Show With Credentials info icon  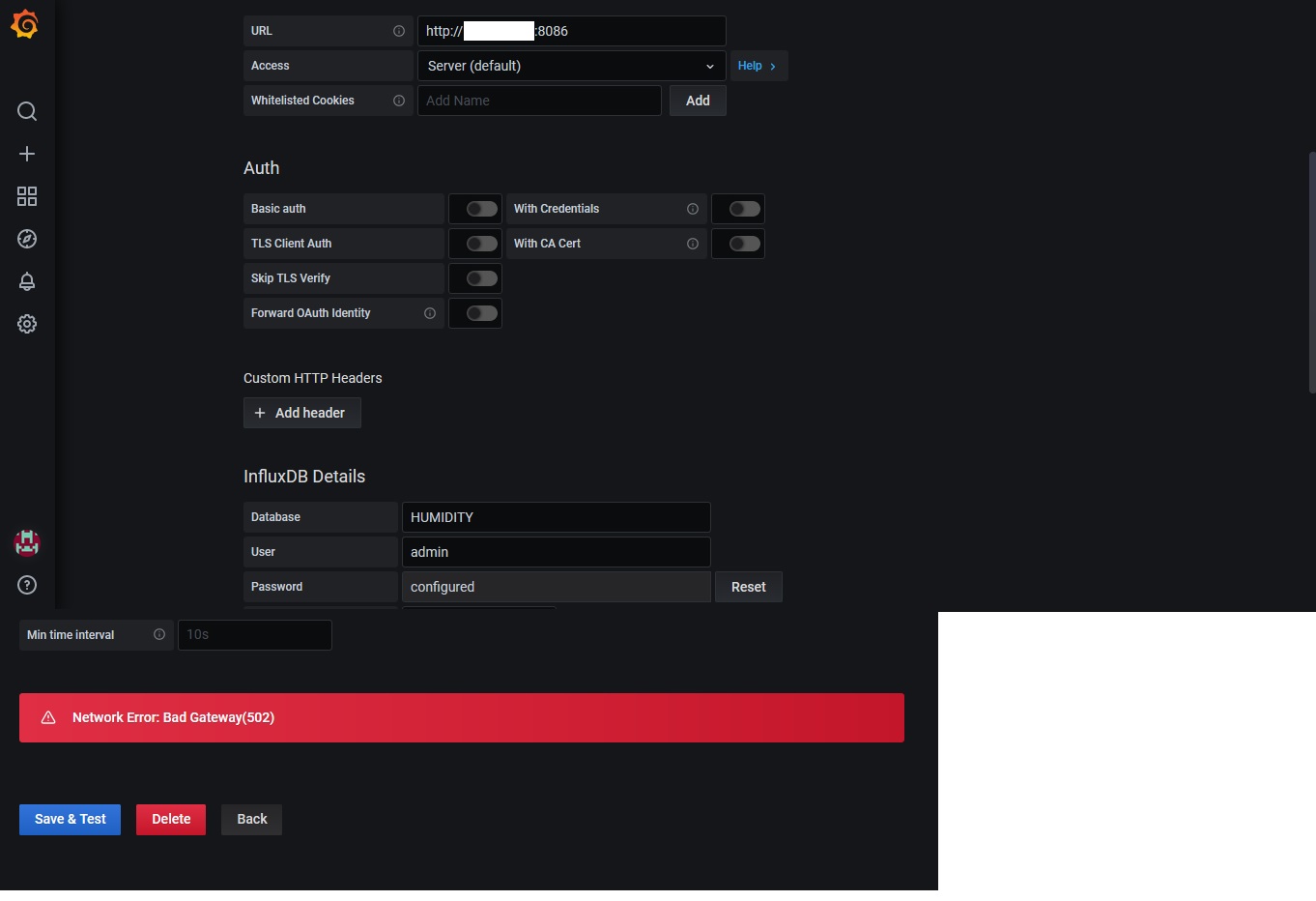click(x=693, y=209)
